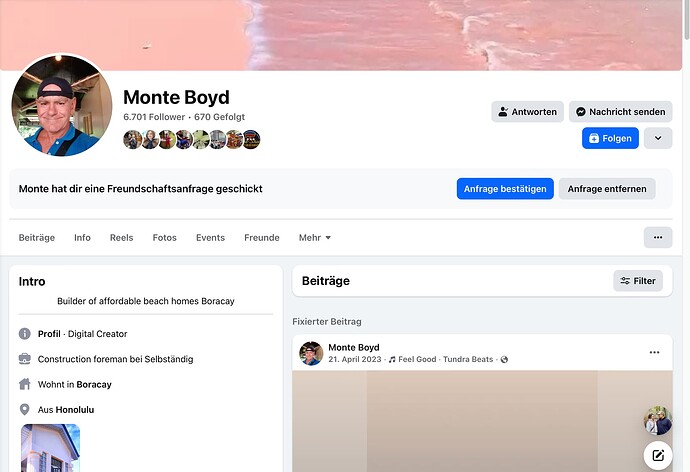The height and width of the screenshot is (472, 690).
Task: Open the house photo thumbnail in Intro
Action: pos(51,448)
